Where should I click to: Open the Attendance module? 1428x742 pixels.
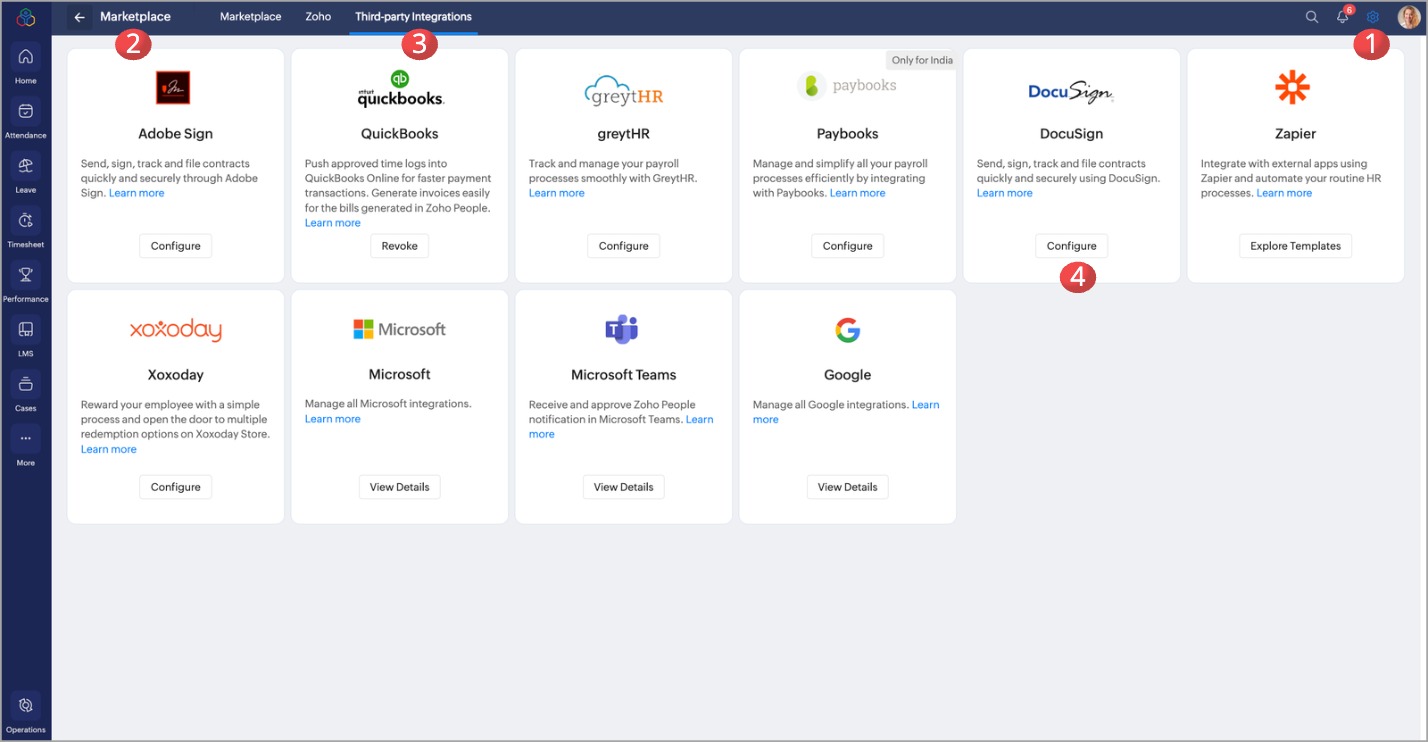pos(26,118)
